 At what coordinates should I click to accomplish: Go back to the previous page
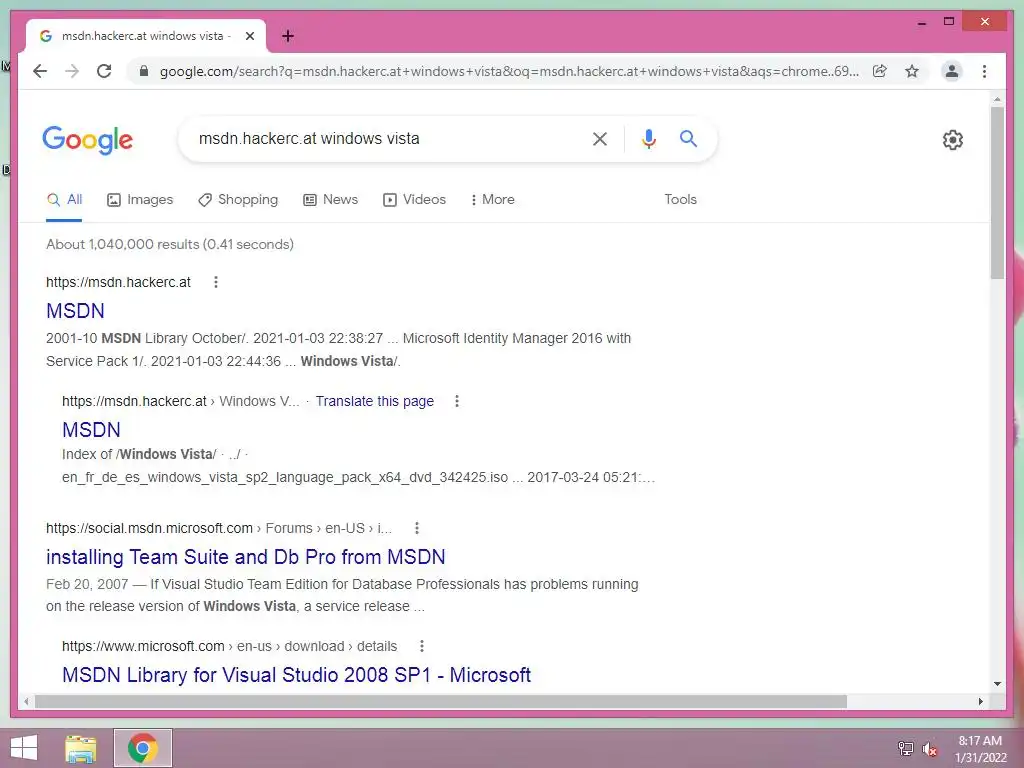tap(40, 71)
